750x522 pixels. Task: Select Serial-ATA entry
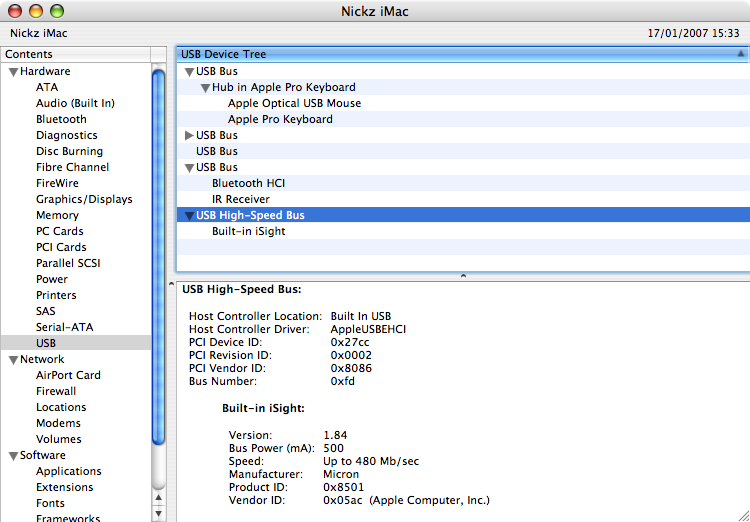click(x=65, y=327)
